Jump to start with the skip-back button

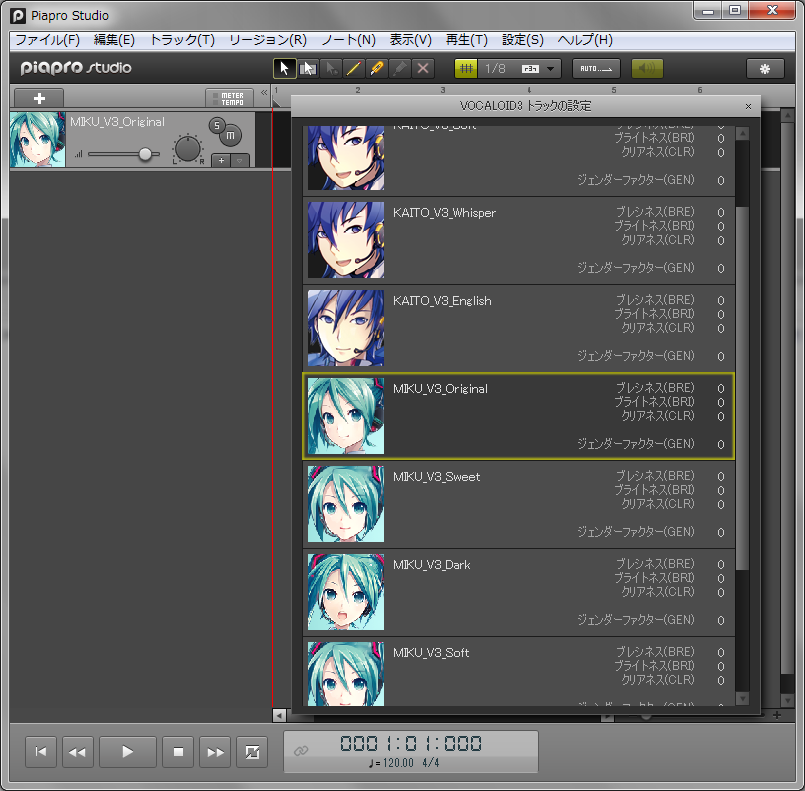[41, 752]
